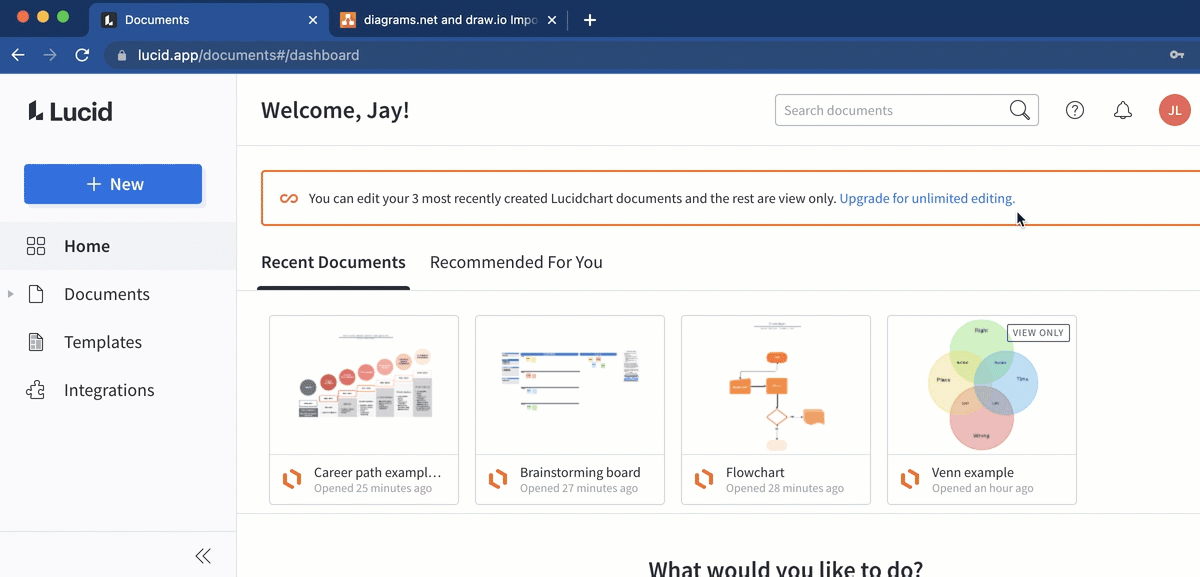
Task: Click the password key icon in address bar
Action: (1177, 55)
